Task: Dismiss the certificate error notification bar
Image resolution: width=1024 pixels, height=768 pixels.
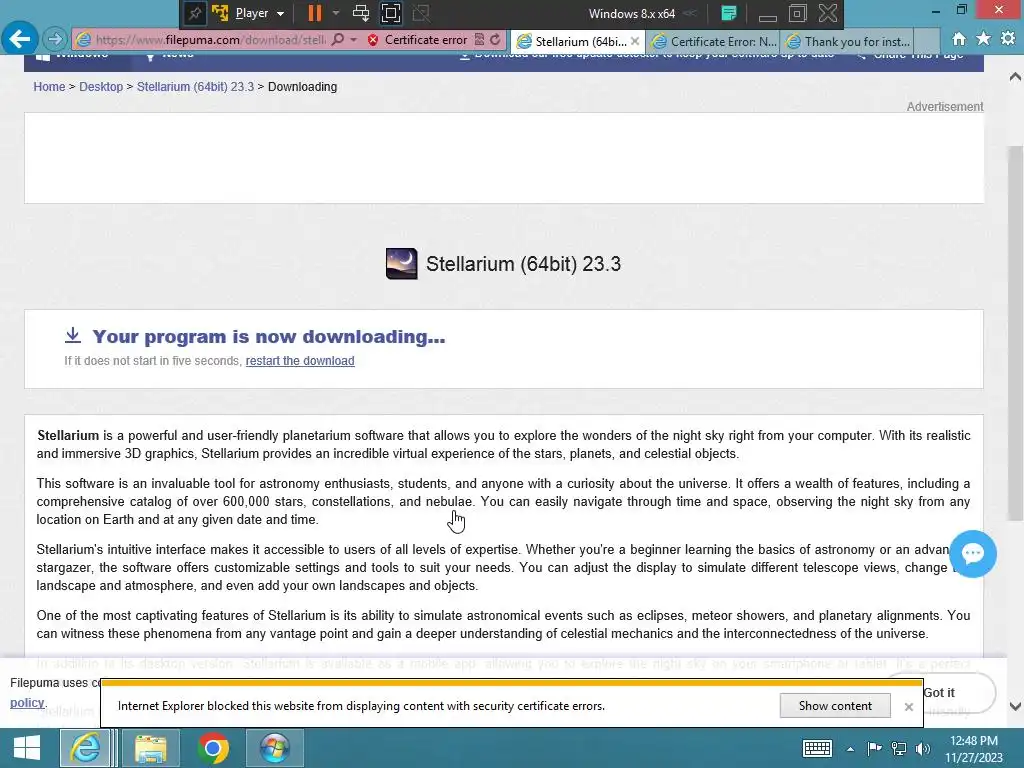Action: [x=908, y=707]
